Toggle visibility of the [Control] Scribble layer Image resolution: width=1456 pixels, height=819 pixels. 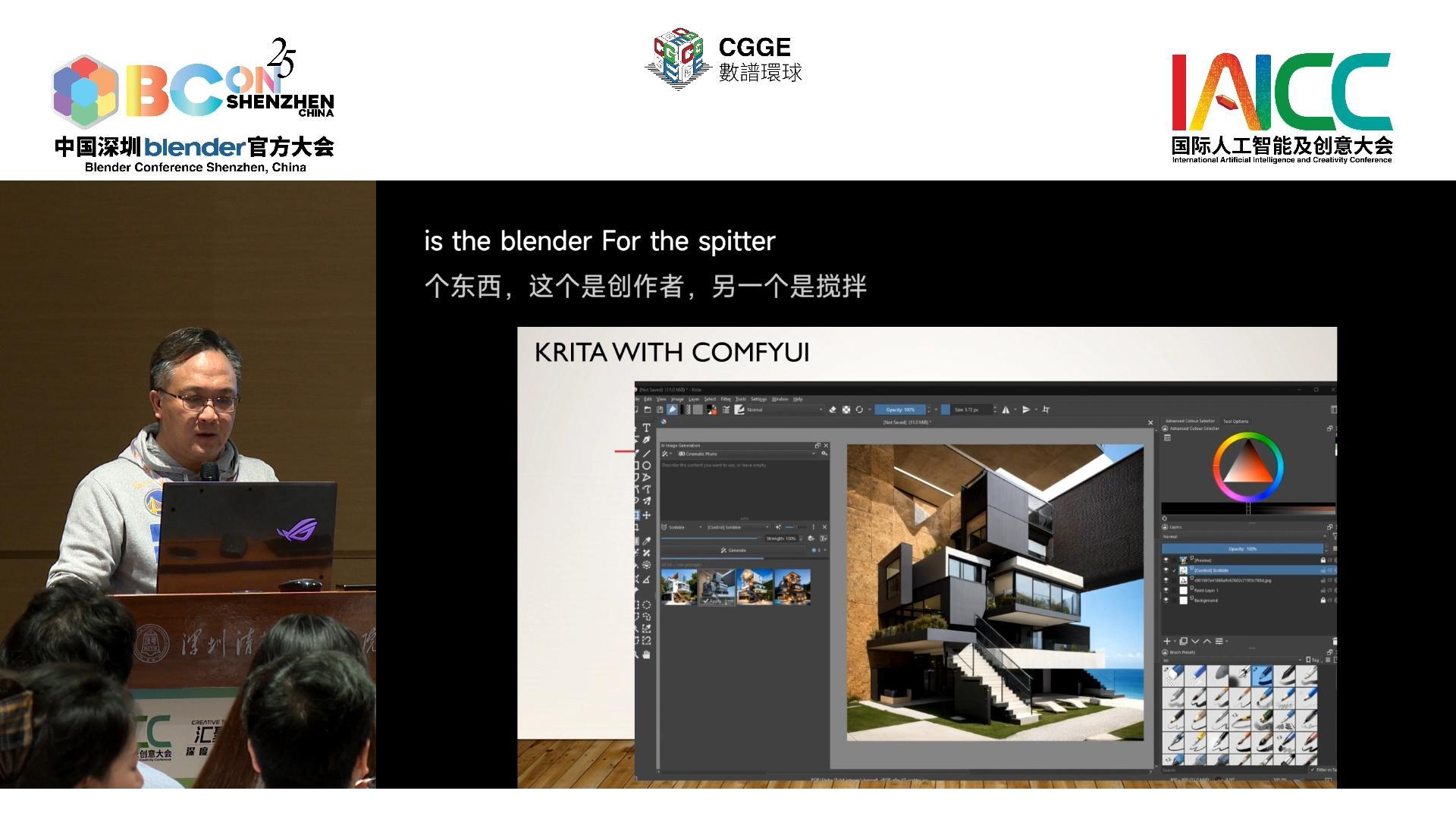tap(1166, 570)
